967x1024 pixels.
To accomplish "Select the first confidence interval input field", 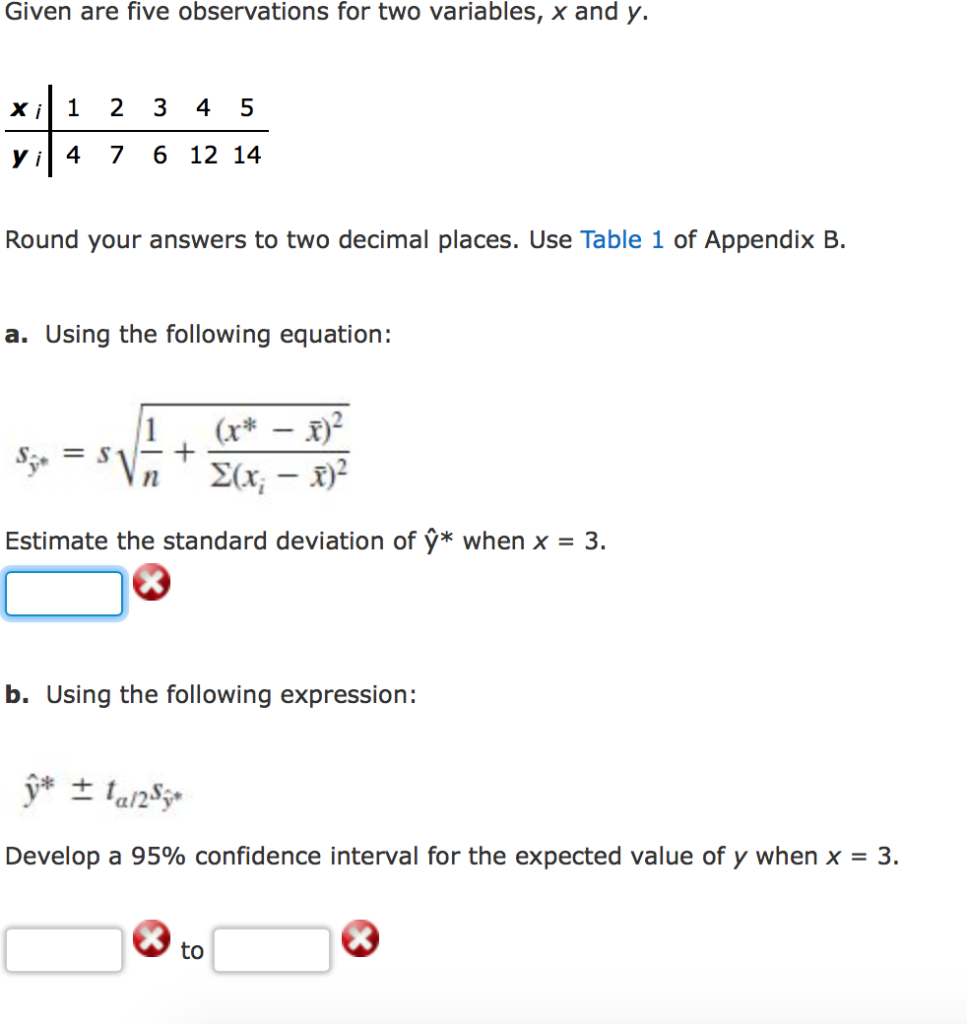I will point(64,949).
